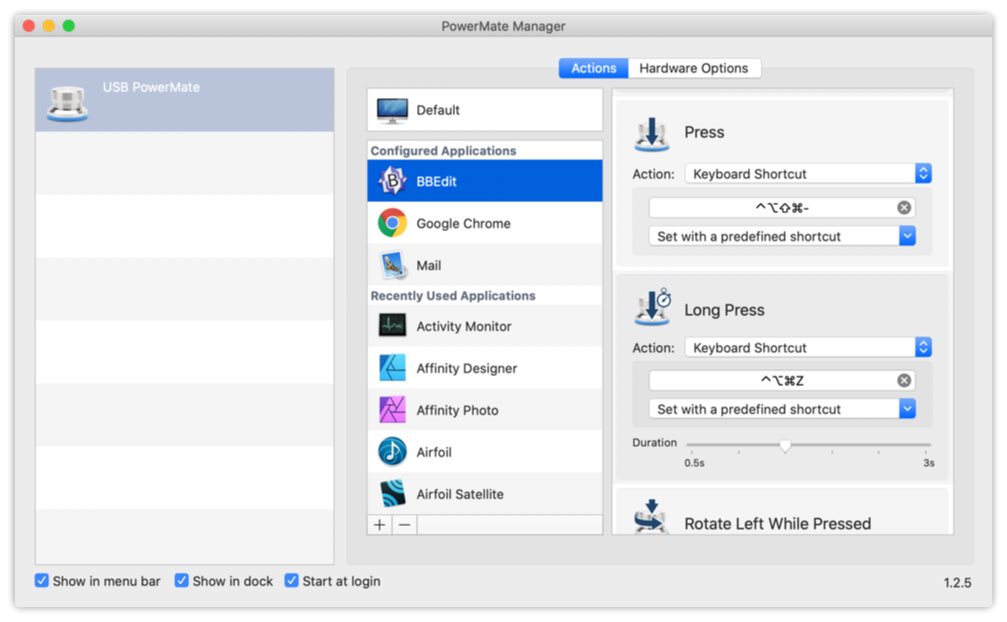Click the Rotate Left While Pressed icon
Image resolution: width=1007 pixels, height=622 pixels.
651,516
